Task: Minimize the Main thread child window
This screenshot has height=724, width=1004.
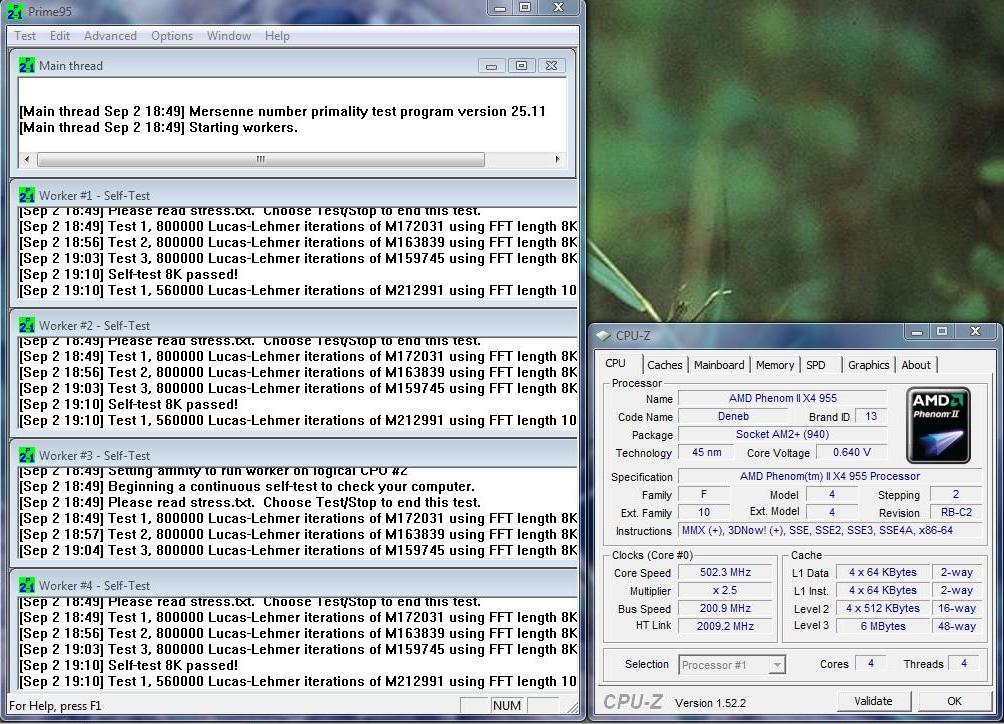Action: [491, 66]
